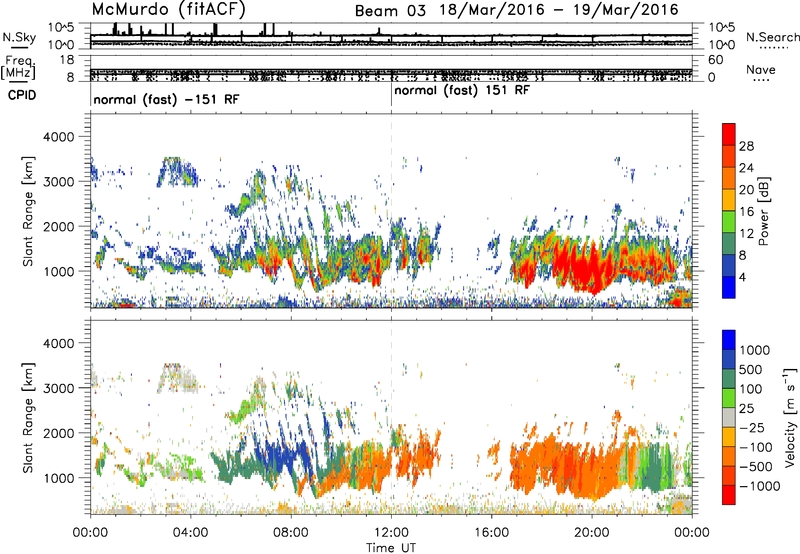Click the "4000" range tick in power panel

pos(58,137)
